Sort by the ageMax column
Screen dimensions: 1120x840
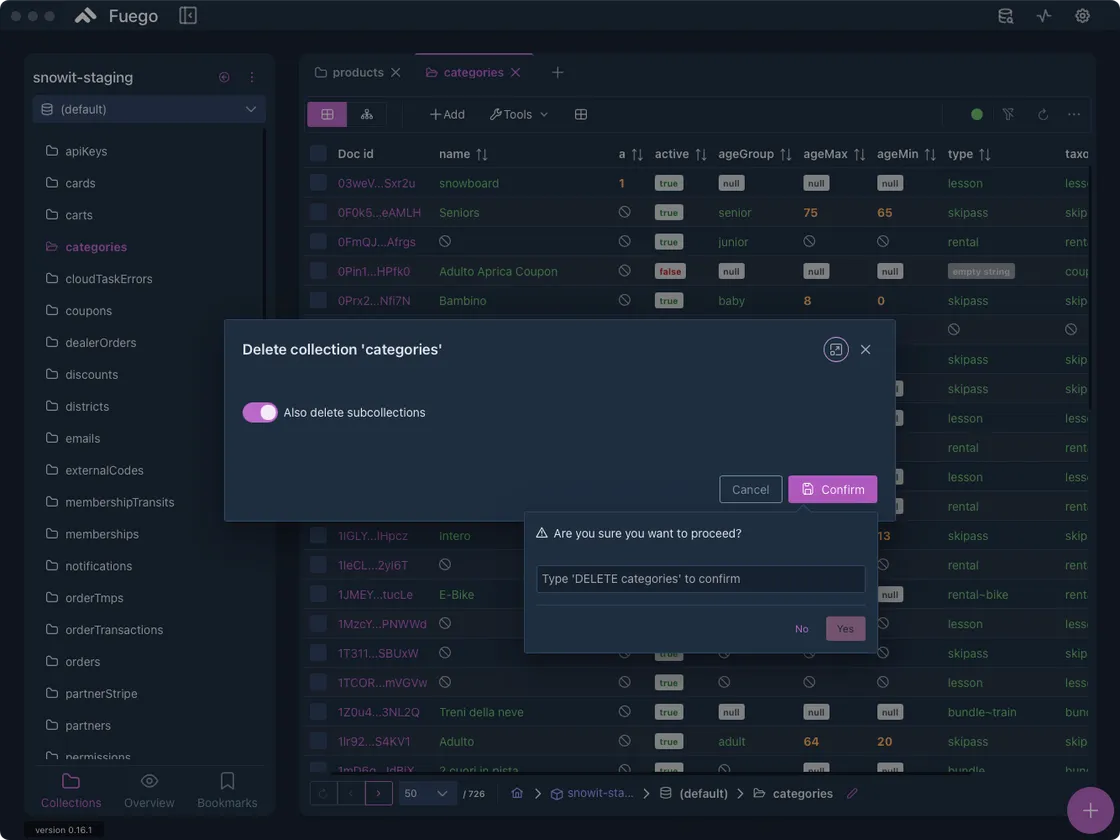pos(859,154)
